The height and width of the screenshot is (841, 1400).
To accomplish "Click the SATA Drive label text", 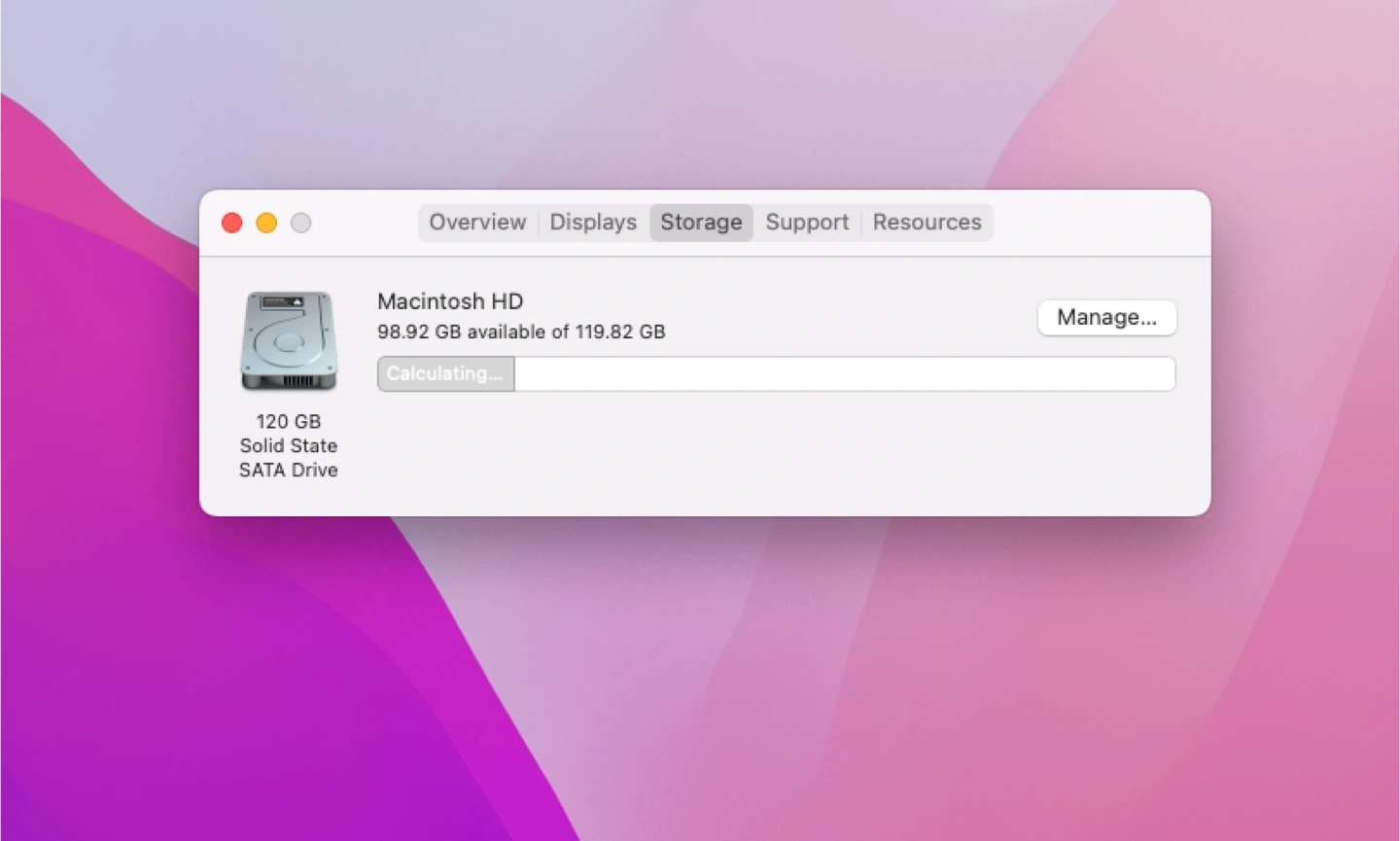I will pos(289,471).
